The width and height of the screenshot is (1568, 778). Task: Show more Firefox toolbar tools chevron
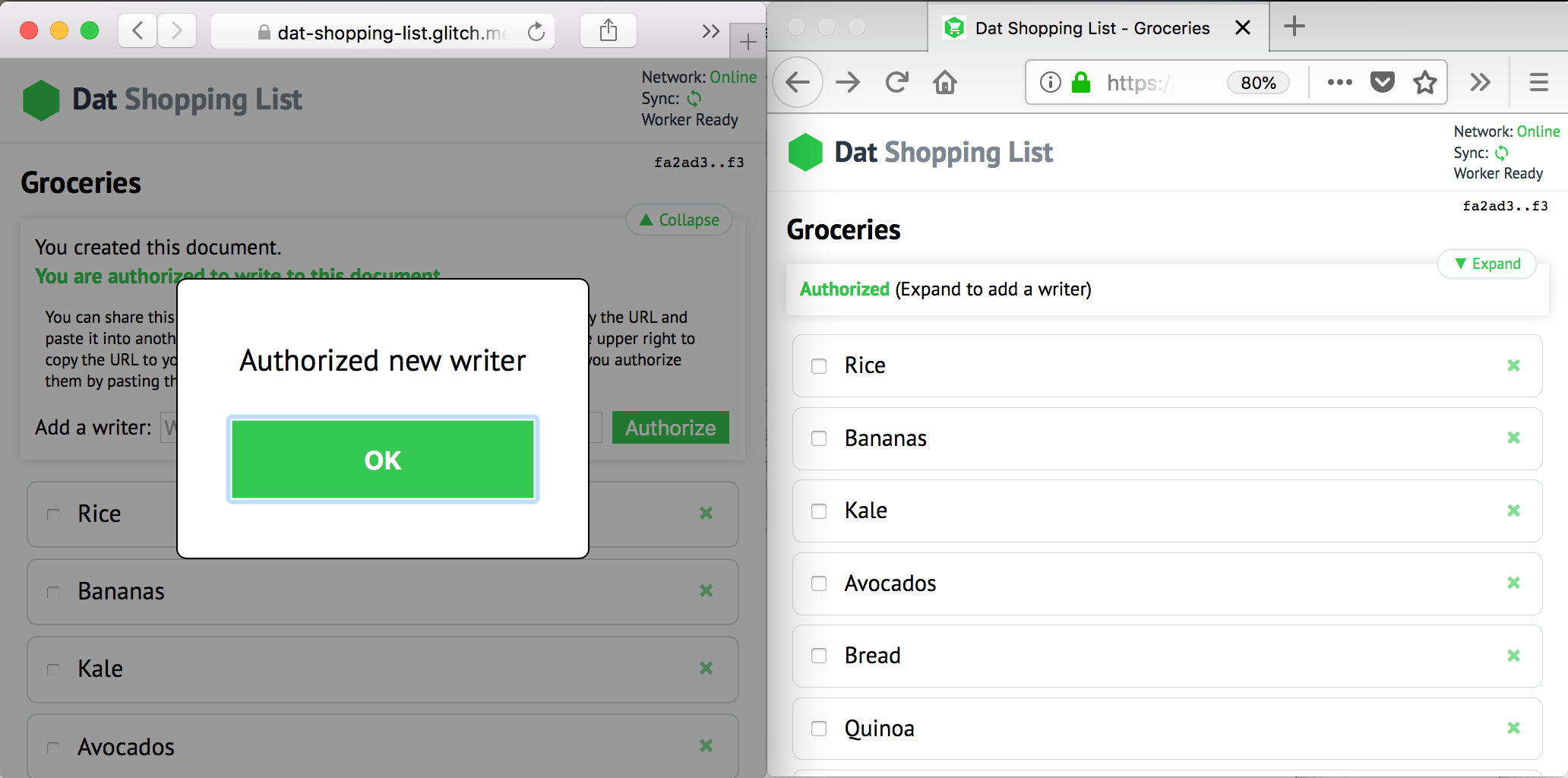click(1480, 82)
